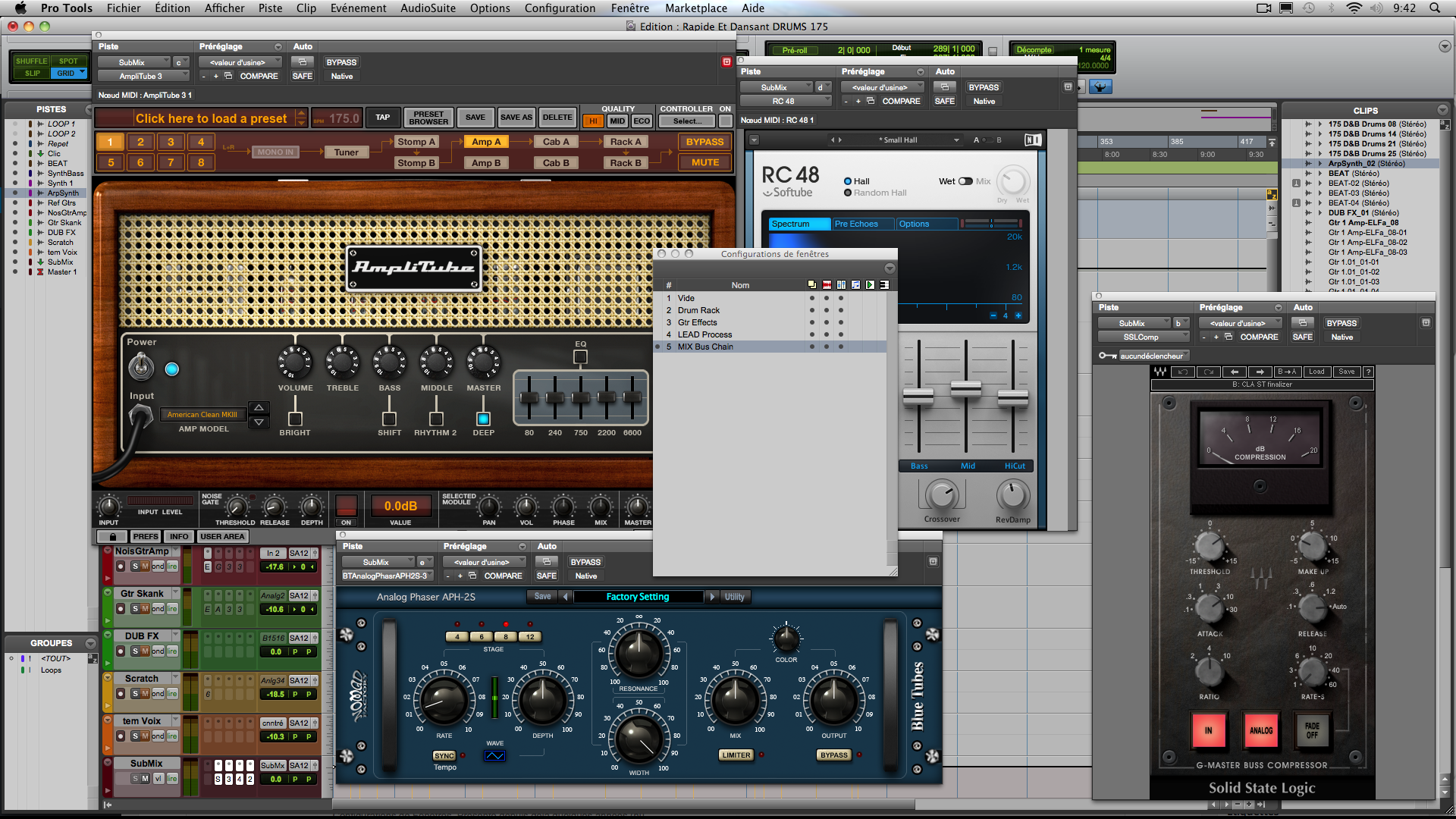Screen dimensions: 1456x819
Task: Open the side-chain key input 'aucundéclencheur' dropdown
Action: click(x=1153, y=356)
